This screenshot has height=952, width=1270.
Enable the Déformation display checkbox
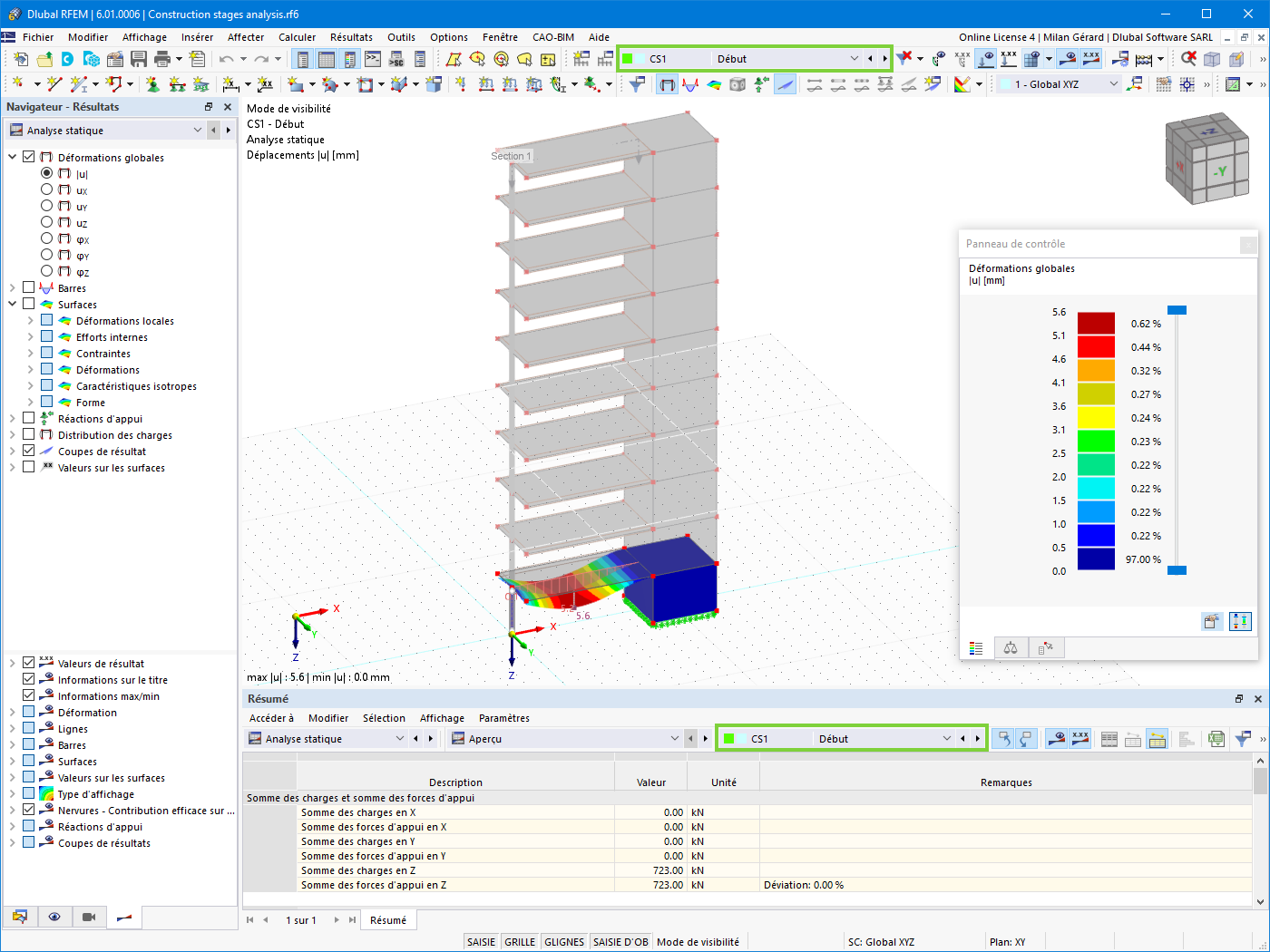[29, 712]
